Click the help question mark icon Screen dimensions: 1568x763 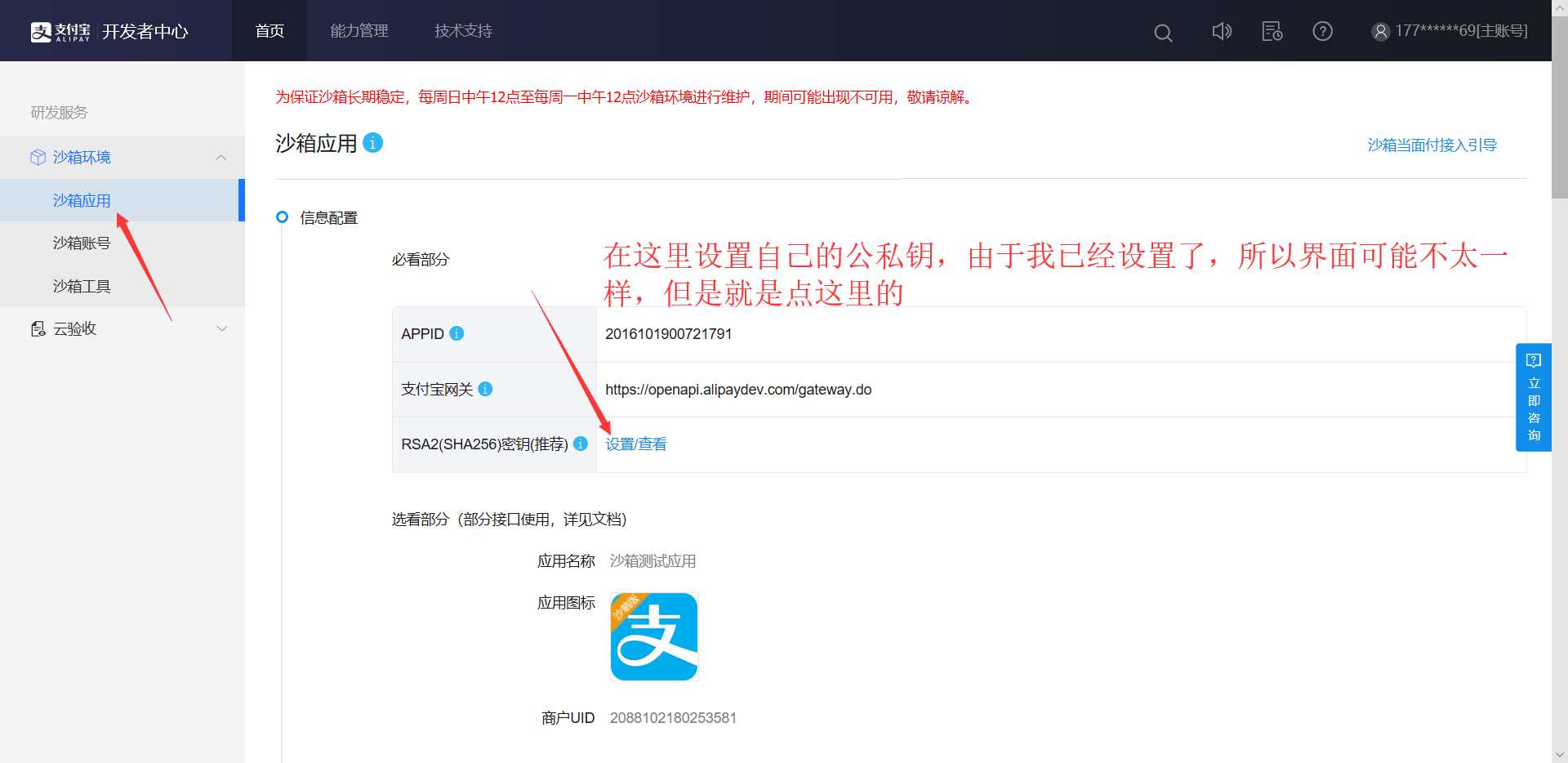pos(1322,31)
